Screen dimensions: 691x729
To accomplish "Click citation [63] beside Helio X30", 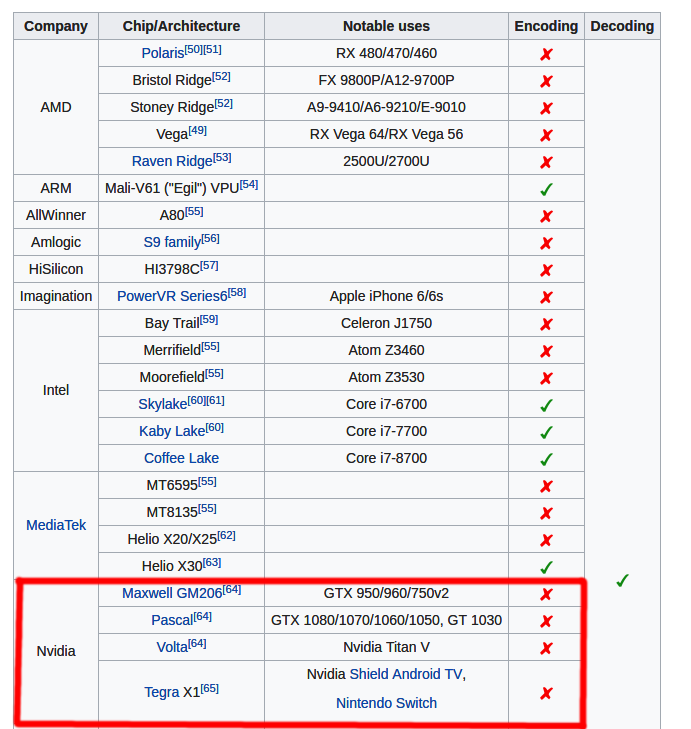I will coord(212,562).
